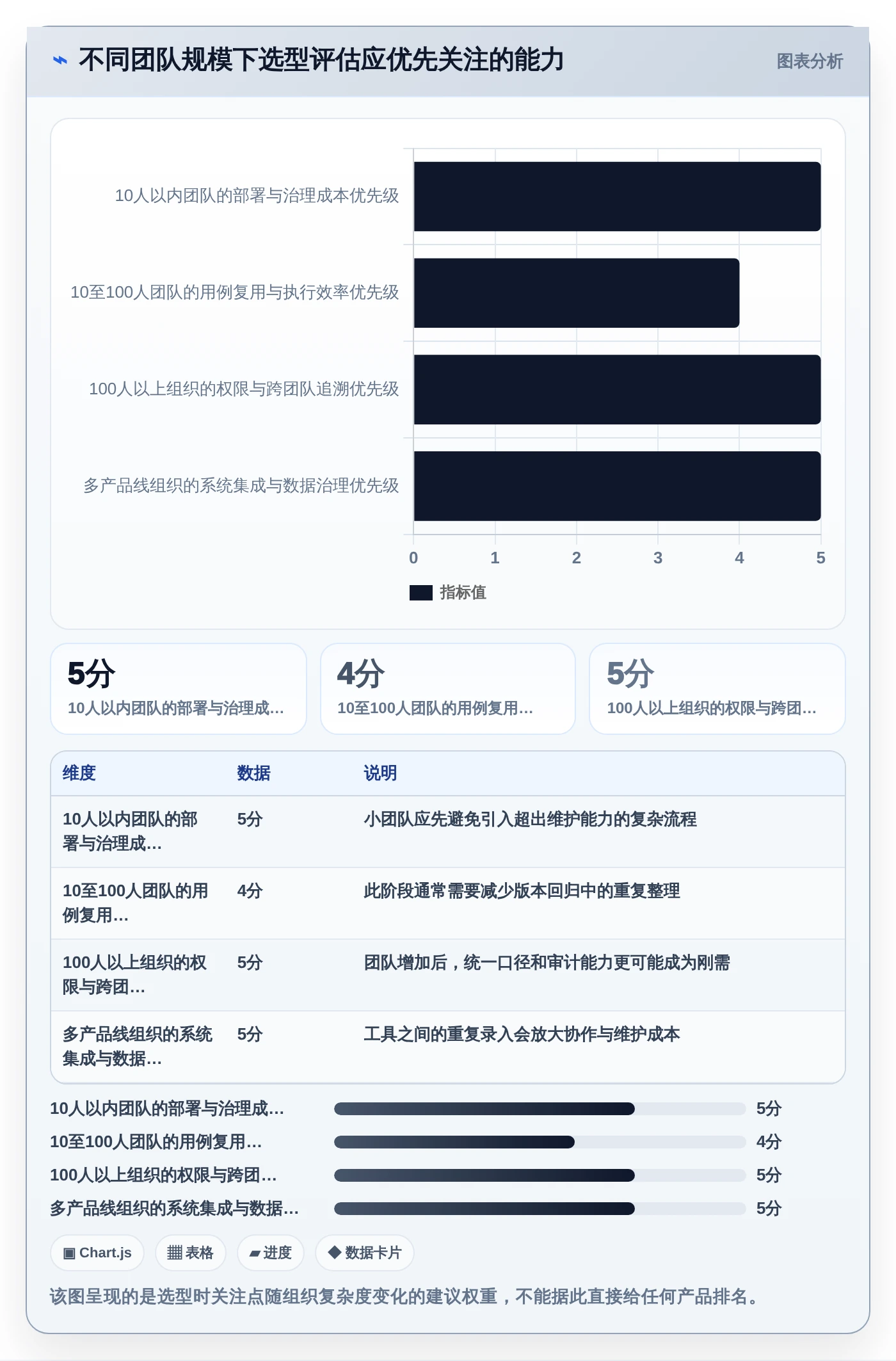Click the 进度 tag
The height and width of the screenshot is (1361, 896).
click(x=270, y=1253)
